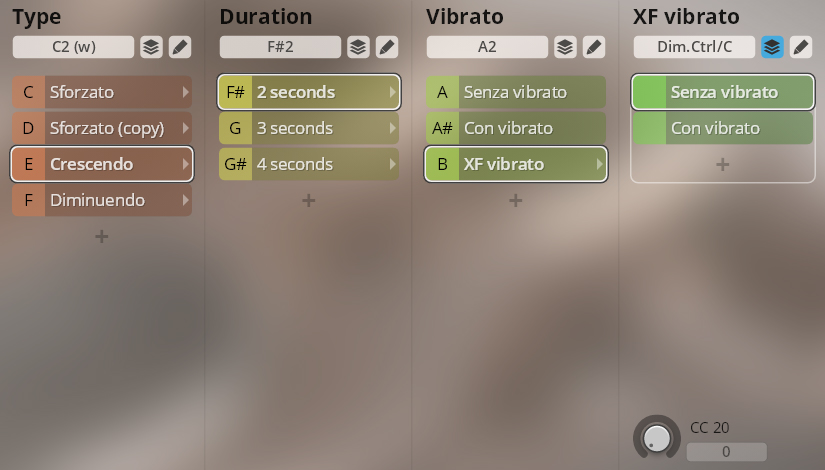Toggle the active blue layers icon in XF vibrato
This screenshot has width=825, height=470.
772,47
